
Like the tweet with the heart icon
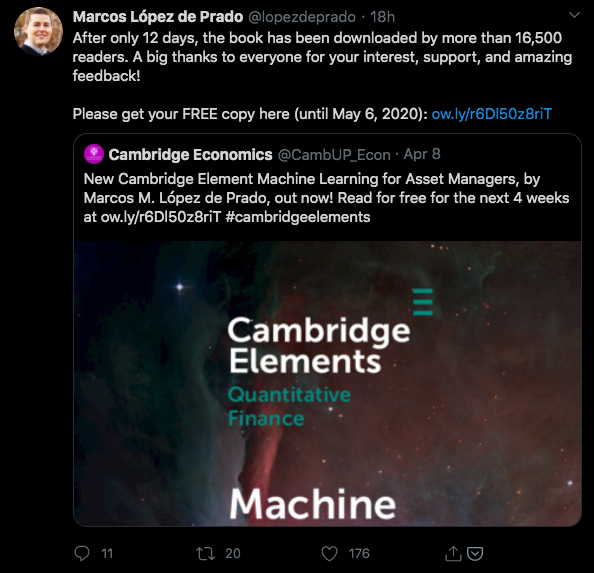329,553
